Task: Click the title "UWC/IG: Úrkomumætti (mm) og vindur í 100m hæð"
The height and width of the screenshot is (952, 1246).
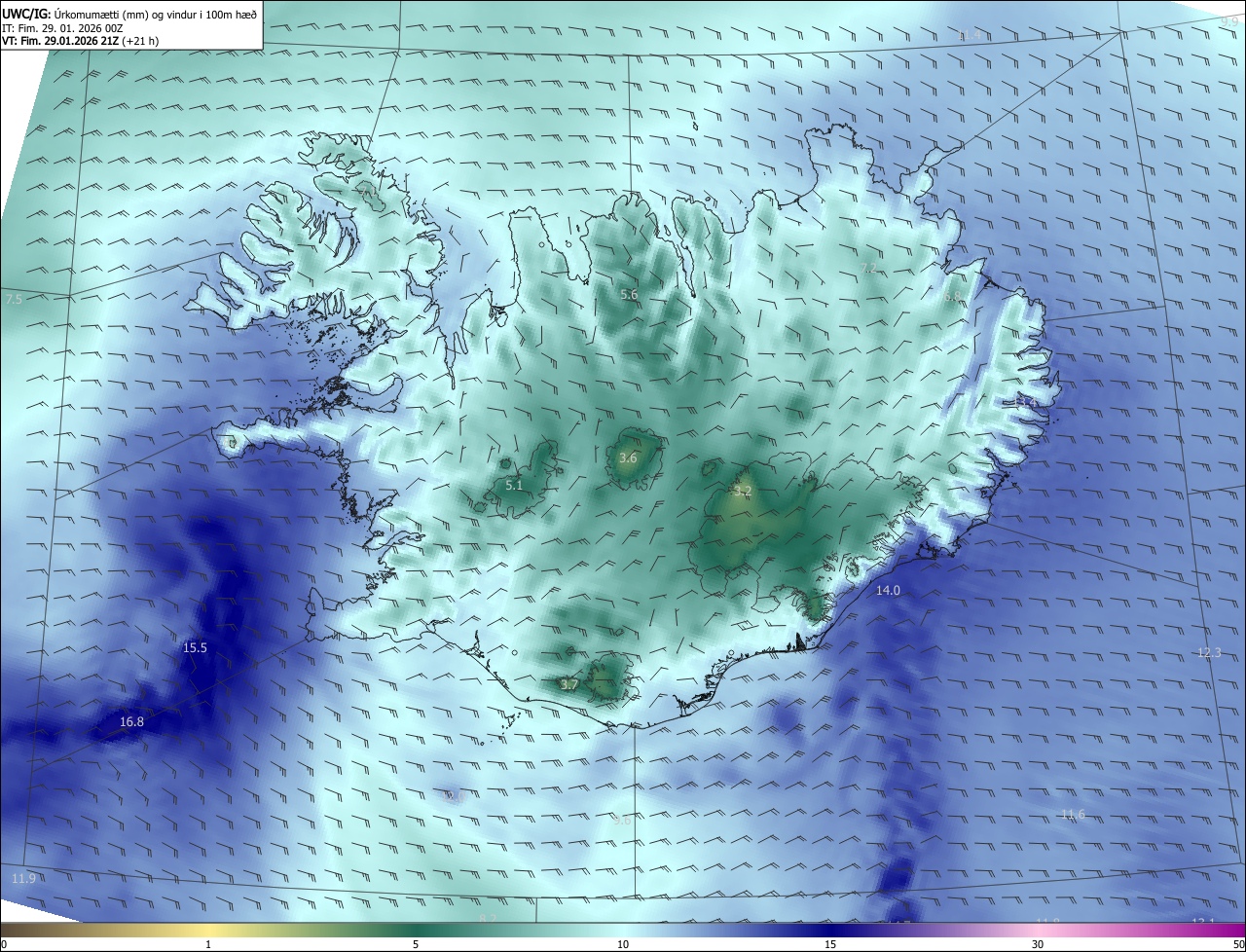Action: coord(129,14)
